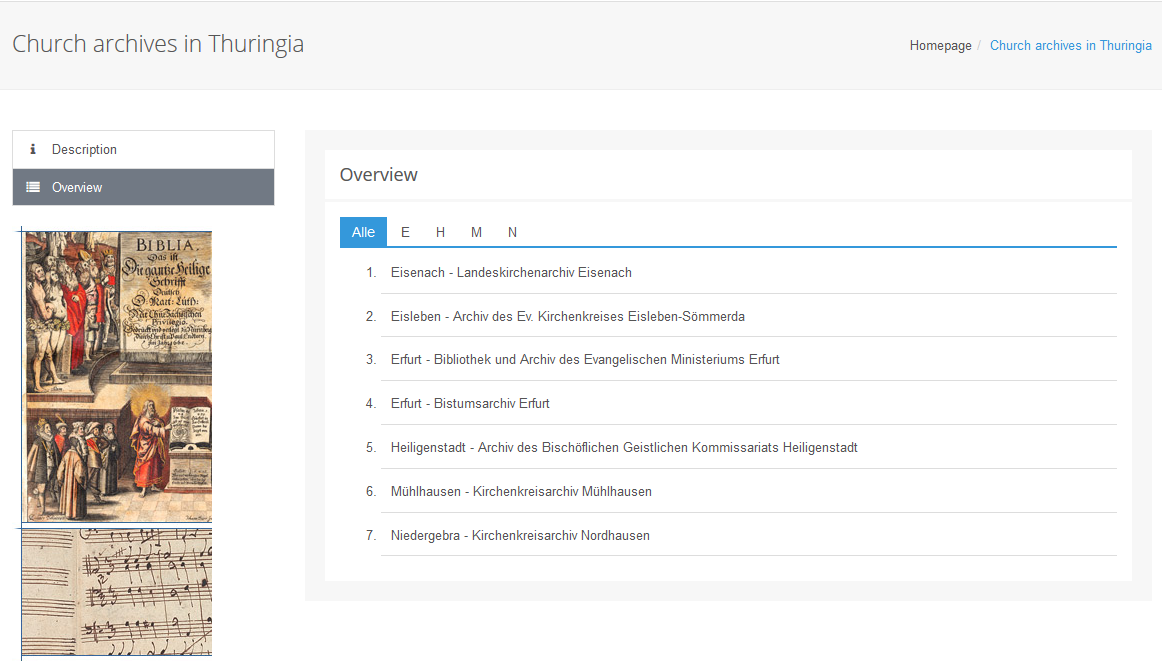Click the Biblia title page image
Viewport: 1162px width, 661px height.
118,377
